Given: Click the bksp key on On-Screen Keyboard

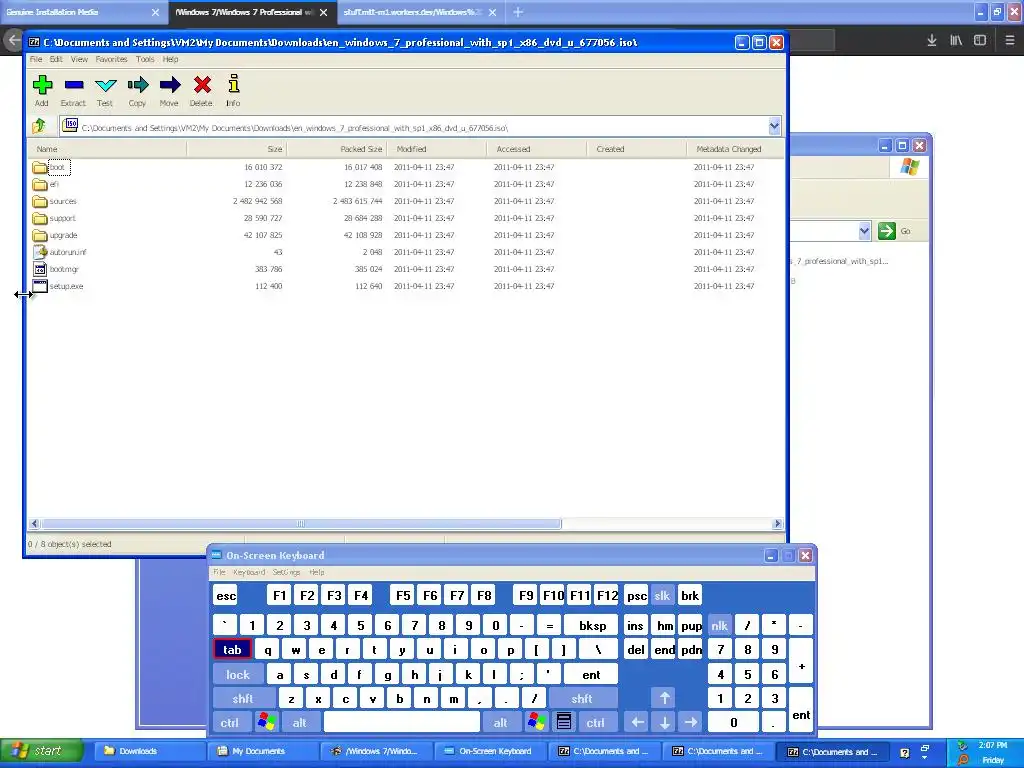Looking at the screenshot, I should tap(592, 626).
